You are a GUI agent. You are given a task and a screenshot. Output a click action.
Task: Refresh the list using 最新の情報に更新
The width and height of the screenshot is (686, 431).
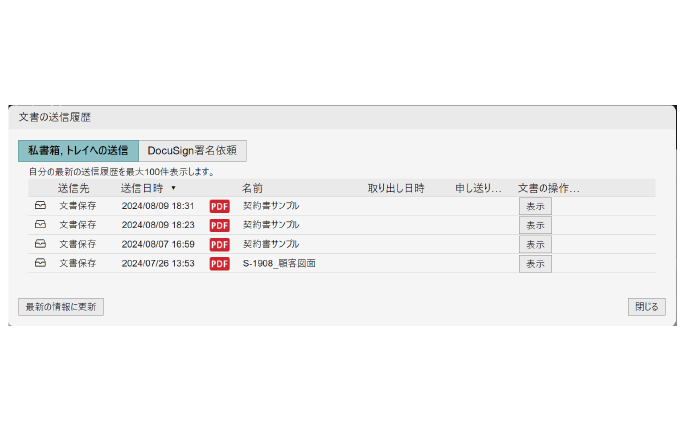[61, 307]
